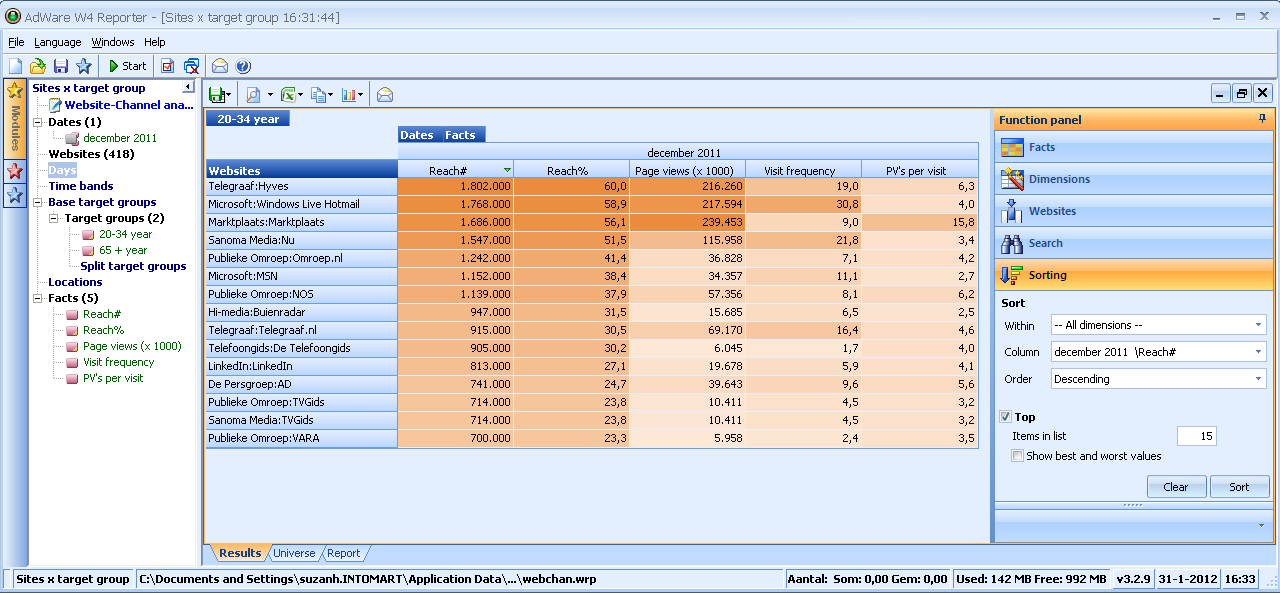Open the Websites section in Function panel
The image size is (1280, 593).
pos(1134,211)
